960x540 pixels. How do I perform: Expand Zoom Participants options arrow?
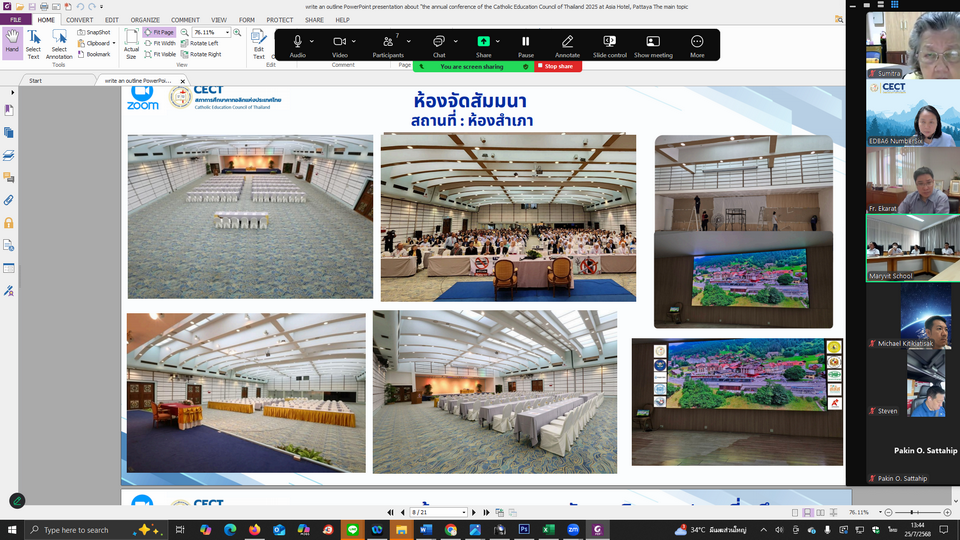(408, 41)
